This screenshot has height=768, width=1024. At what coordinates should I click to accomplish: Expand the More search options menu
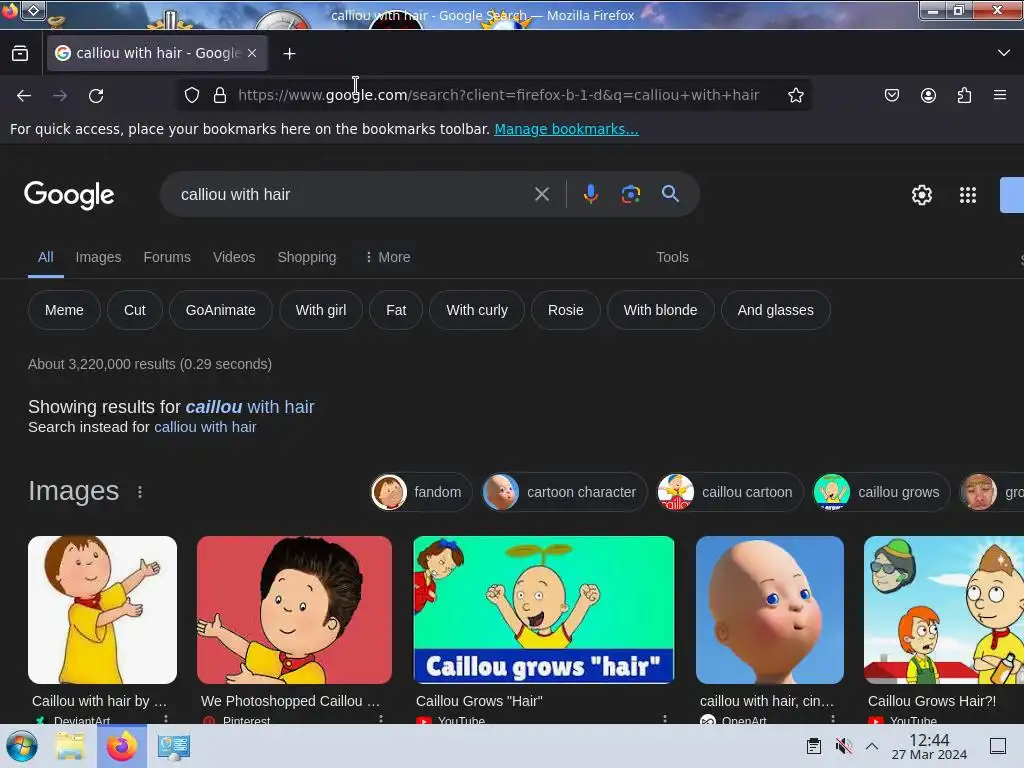point(387,257)
